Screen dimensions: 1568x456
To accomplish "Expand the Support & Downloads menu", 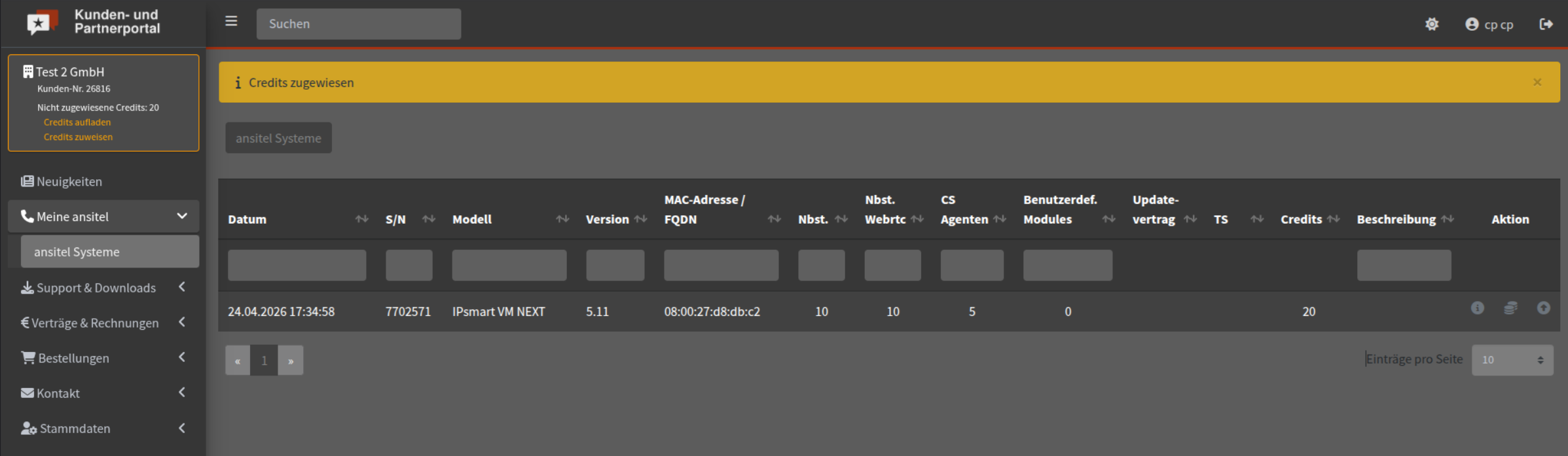I will click(x=103, y=288).
